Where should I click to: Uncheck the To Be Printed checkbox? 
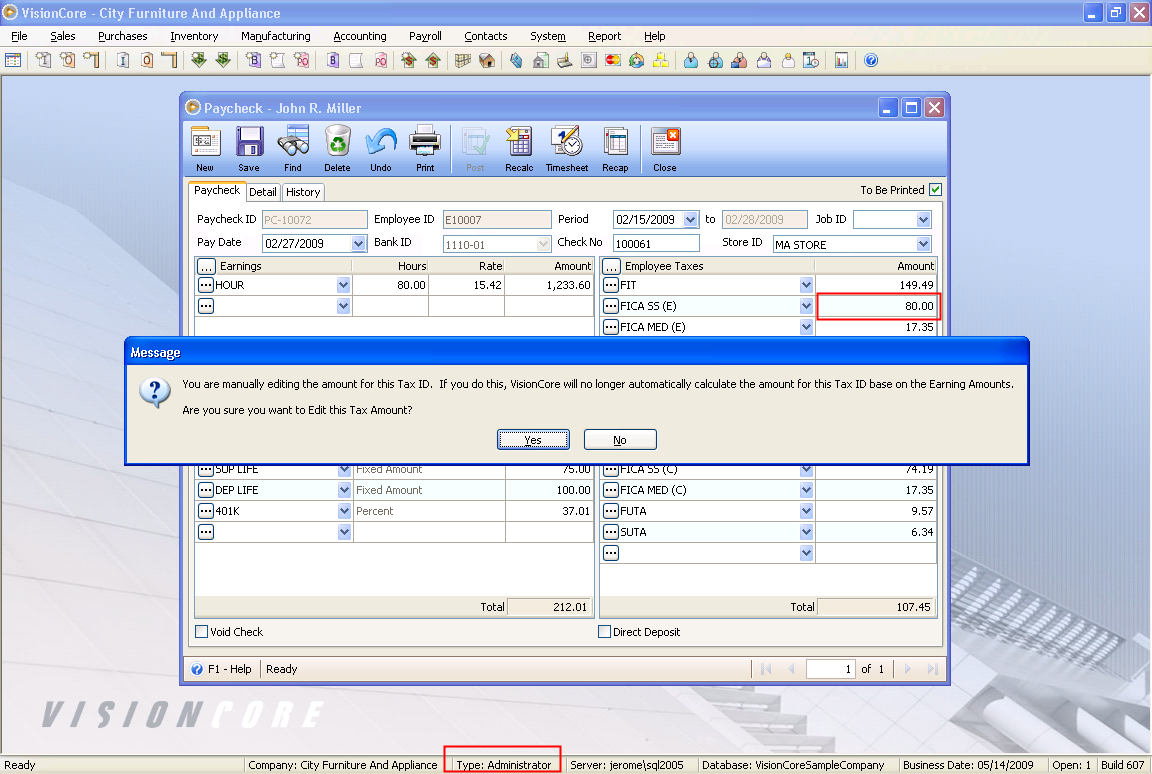[935, 189]
